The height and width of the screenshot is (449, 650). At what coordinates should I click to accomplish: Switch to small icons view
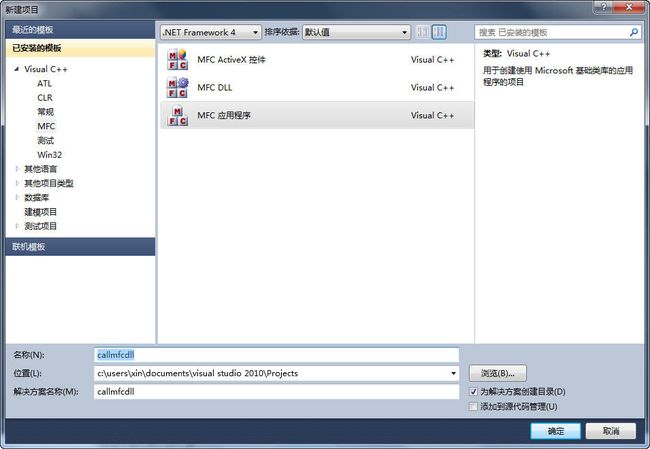click(x=422, y=32)
